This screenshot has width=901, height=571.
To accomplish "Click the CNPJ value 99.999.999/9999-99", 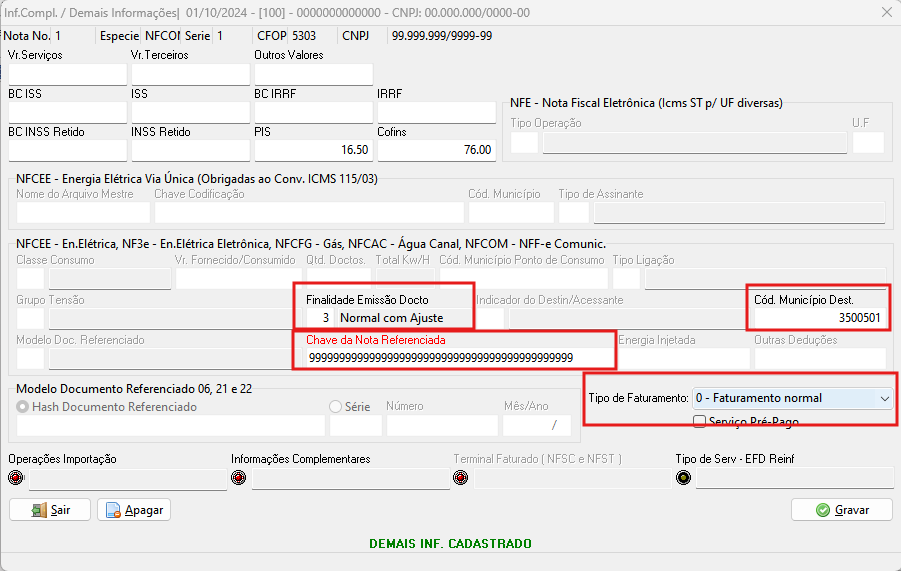I will point(441,36).
